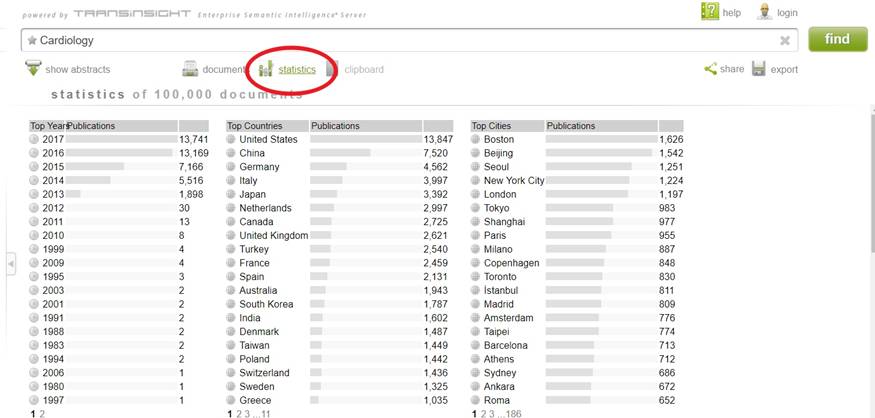Viewport: 875px width, 418px height.
Task: Click the Switzerland country row
Action: (339, 373)
